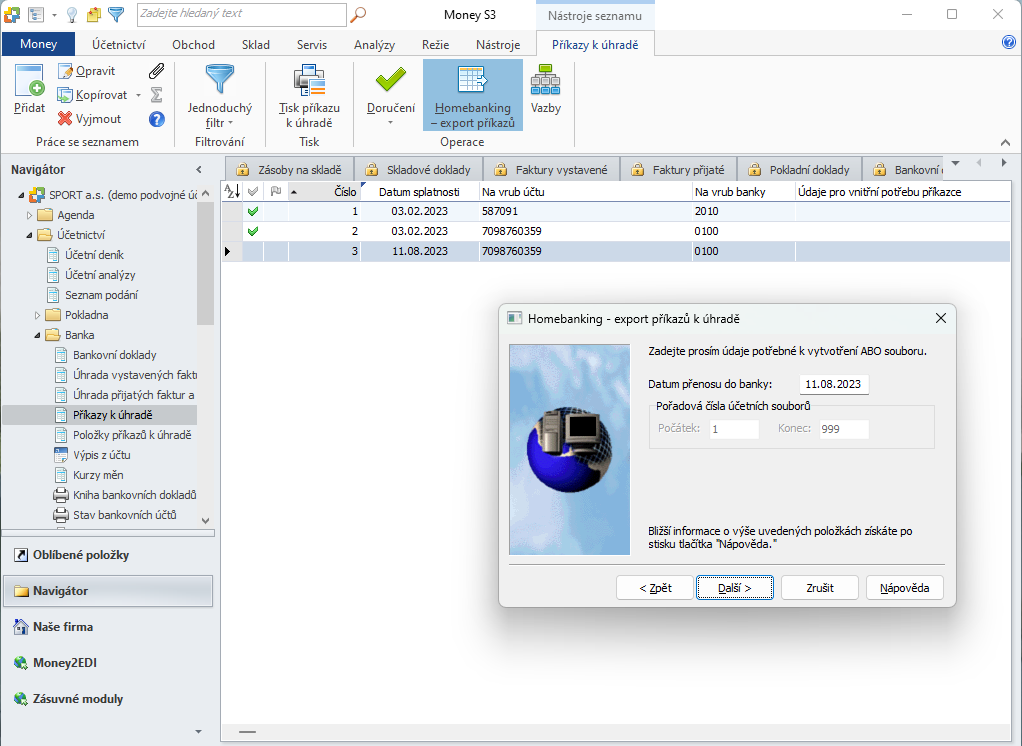
Task: Open the Jednoduchý filtr dropdown arrow
Action: (230, 123)
